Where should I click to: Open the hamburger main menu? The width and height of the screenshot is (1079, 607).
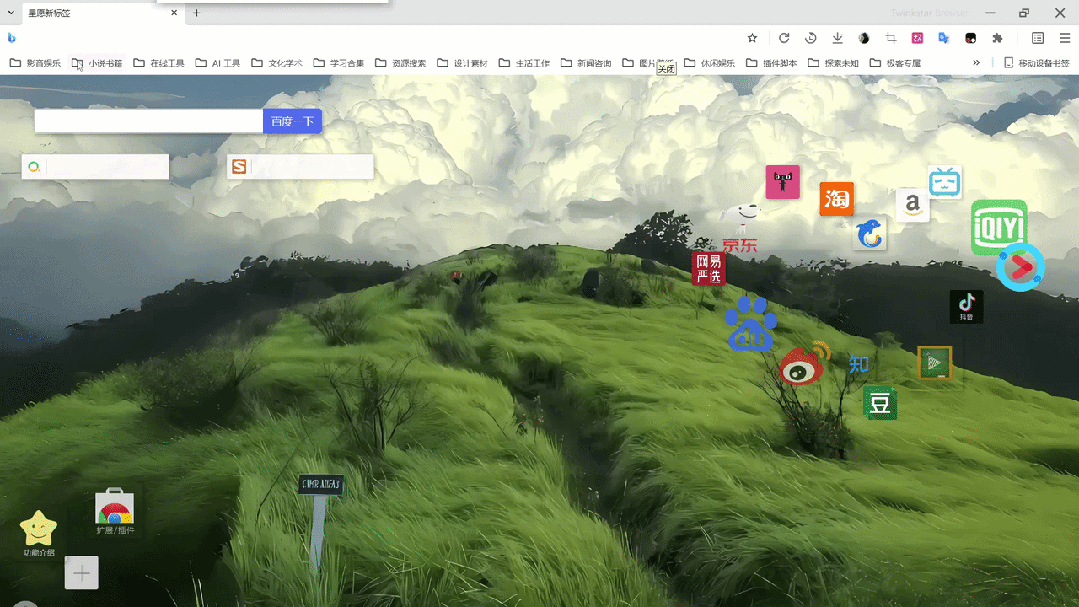tap(1065, 39)
